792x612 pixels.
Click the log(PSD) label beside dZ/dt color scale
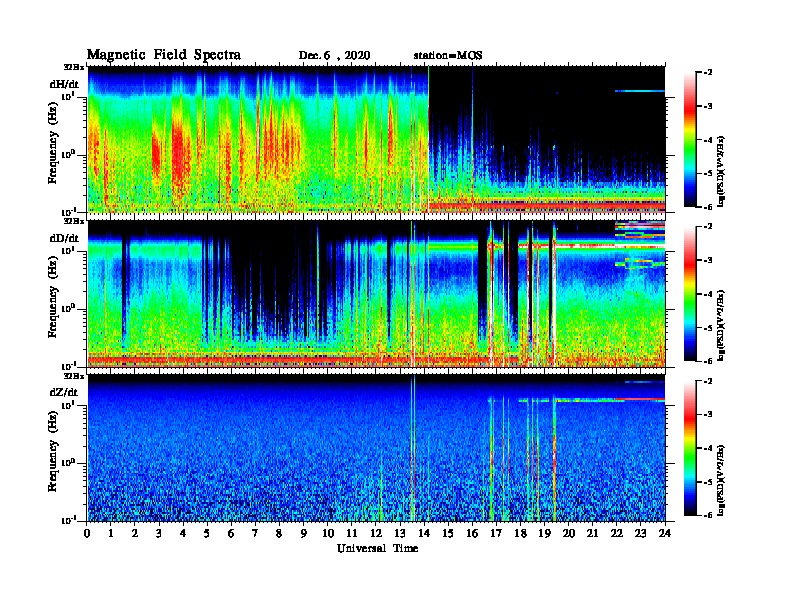[x=721, y=480]
